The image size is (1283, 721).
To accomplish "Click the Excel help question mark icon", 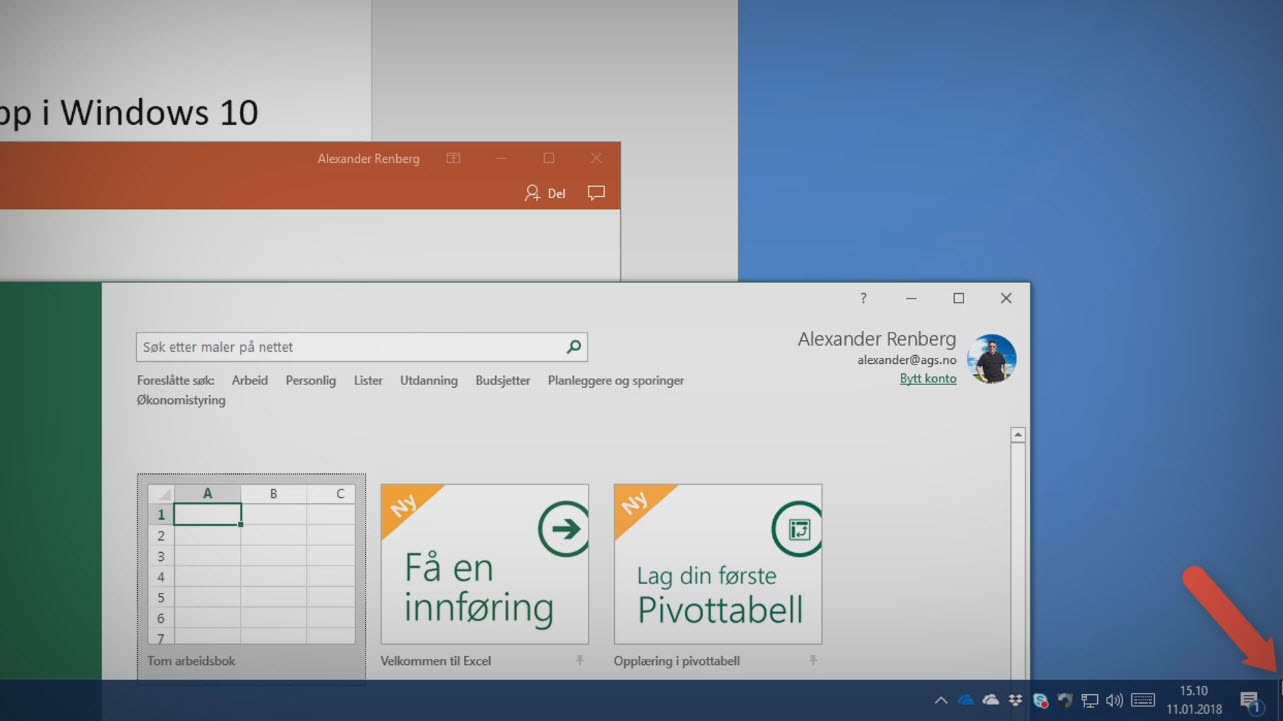I will tap(863, 298).
